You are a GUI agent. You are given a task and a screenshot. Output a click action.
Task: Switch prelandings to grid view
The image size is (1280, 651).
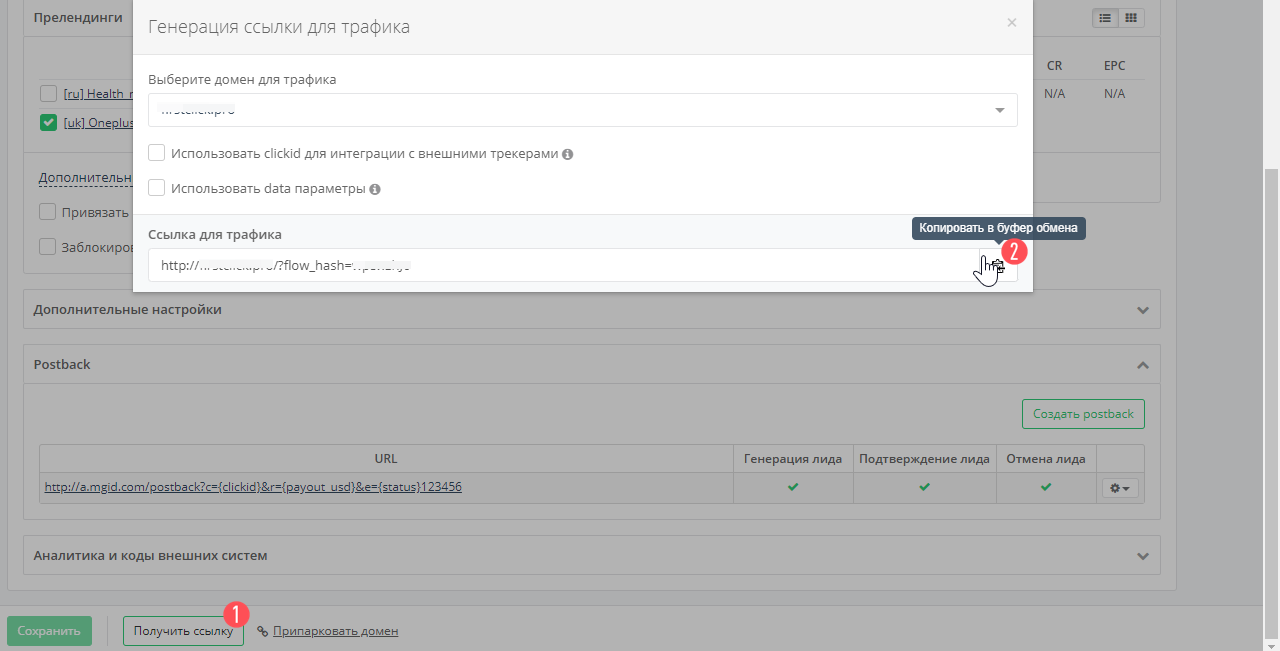pyautogui.click(x=1131, y=18)
